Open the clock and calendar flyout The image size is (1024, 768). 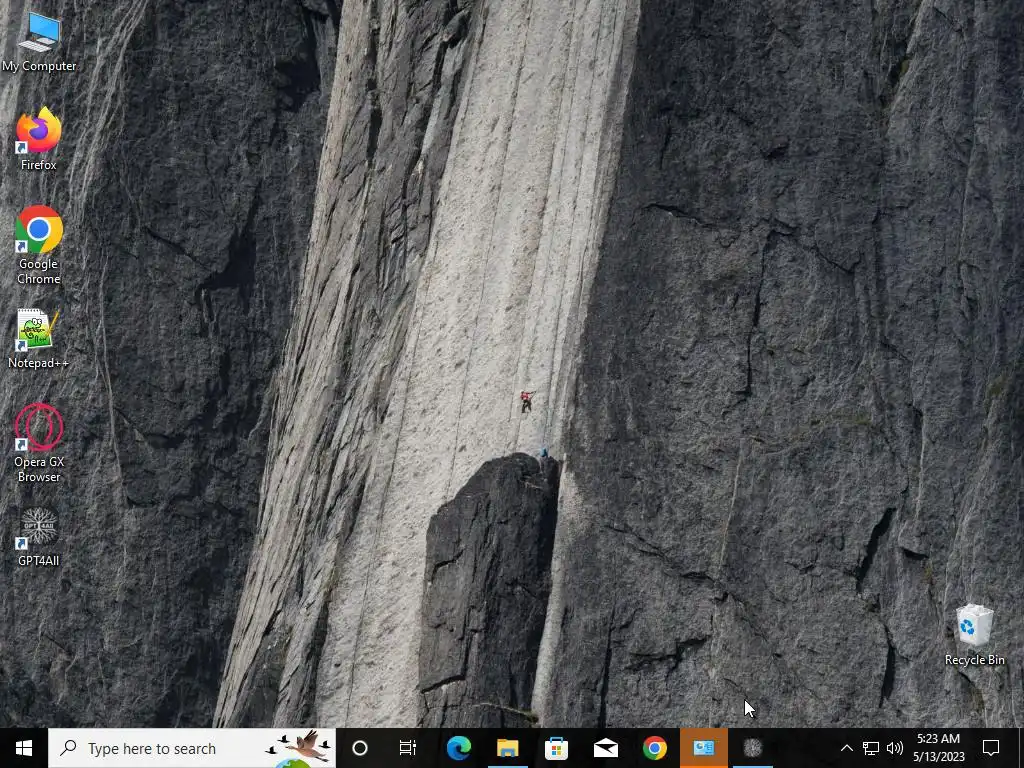(938, 748)
